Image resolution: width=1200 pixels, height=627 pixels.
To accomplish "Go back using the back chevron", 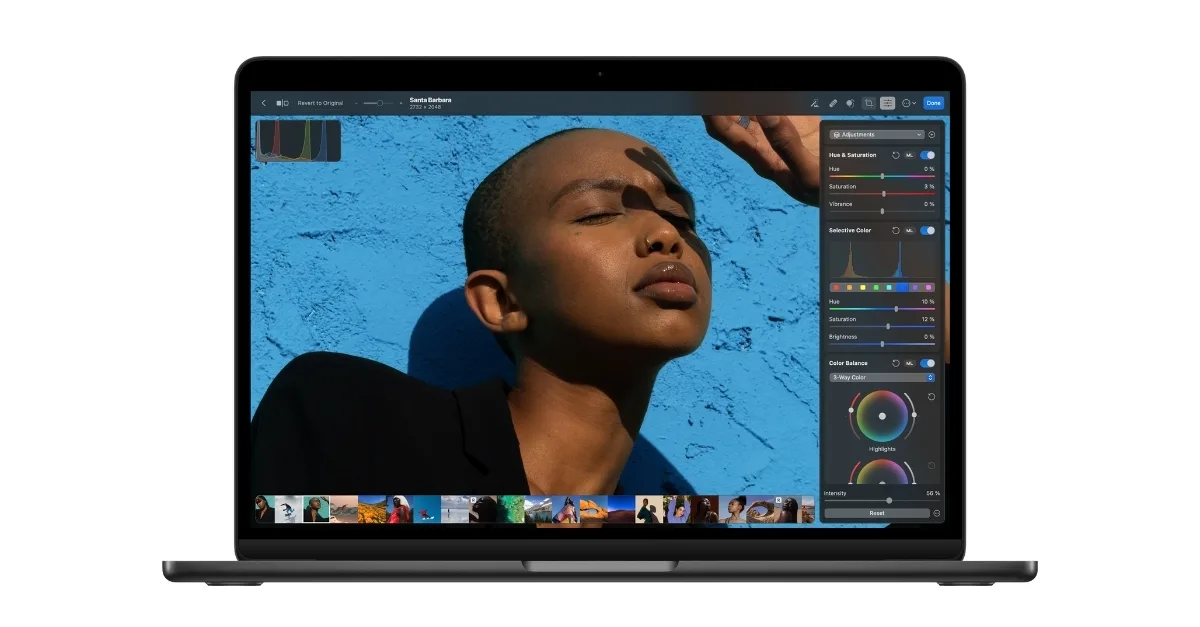I will coord(264,103).
